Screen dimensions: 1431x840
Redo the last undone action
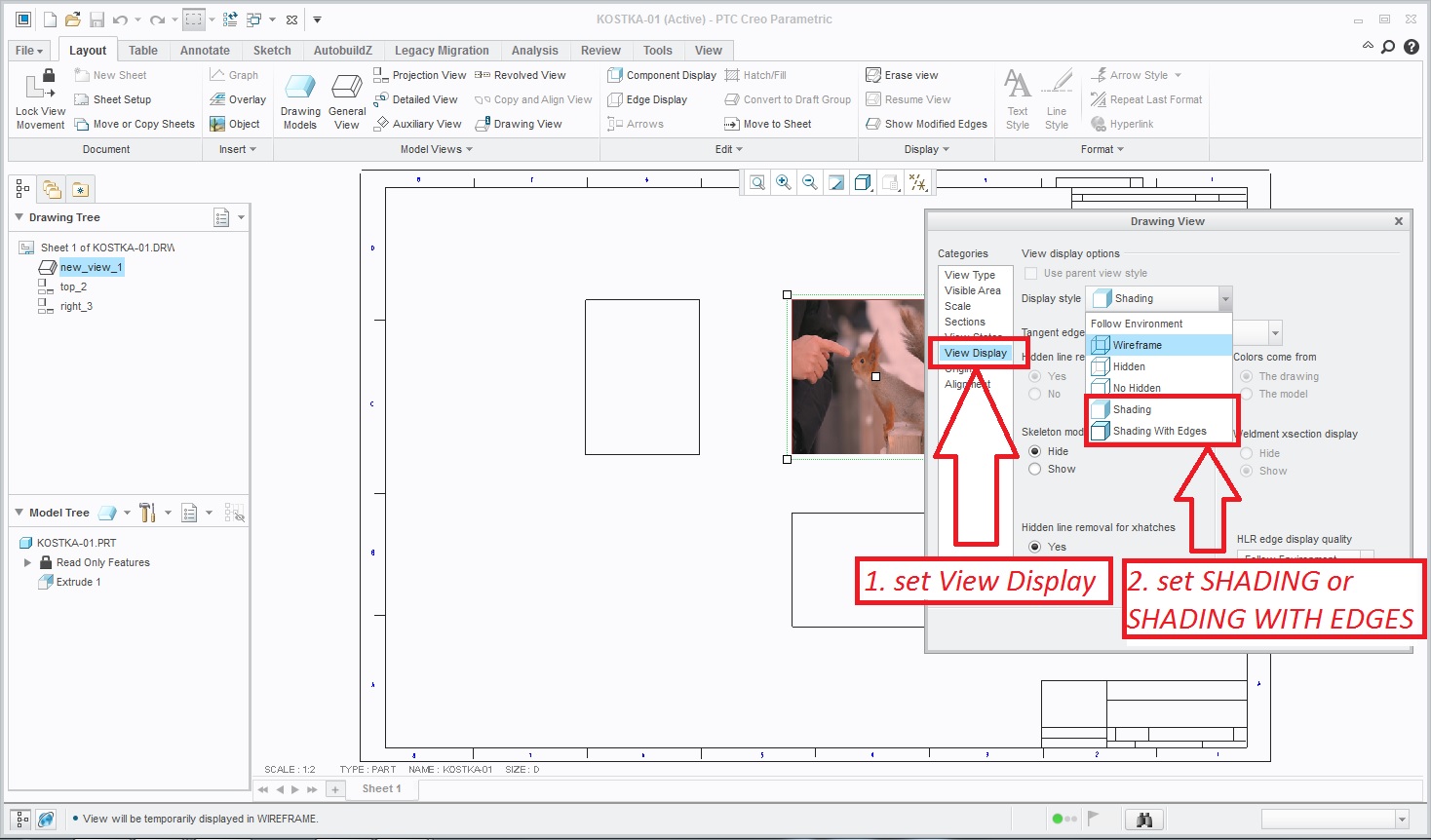pos(157,19)
